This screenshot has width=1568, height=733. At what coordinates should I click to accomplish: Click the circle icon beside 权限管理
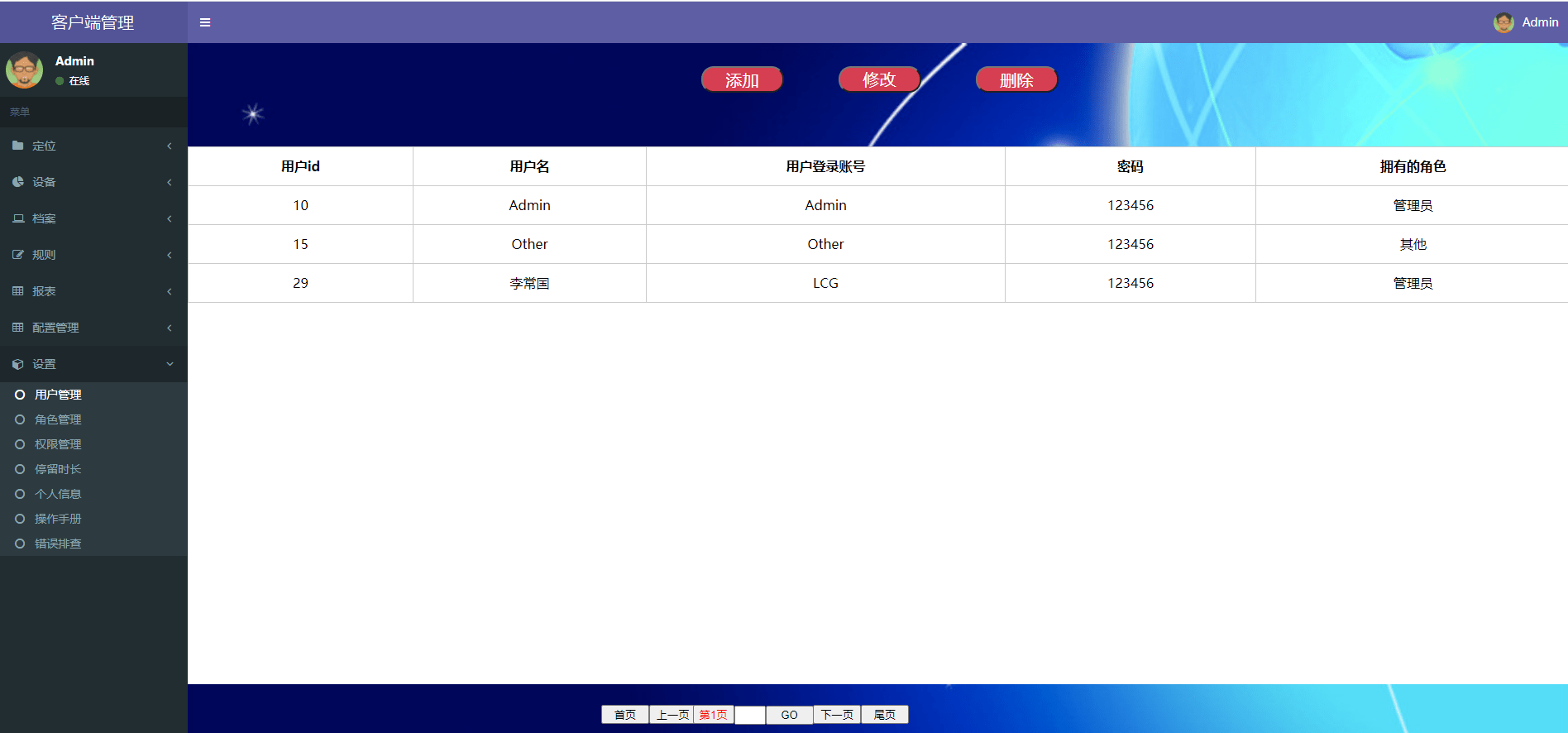(x=20, y=444)
